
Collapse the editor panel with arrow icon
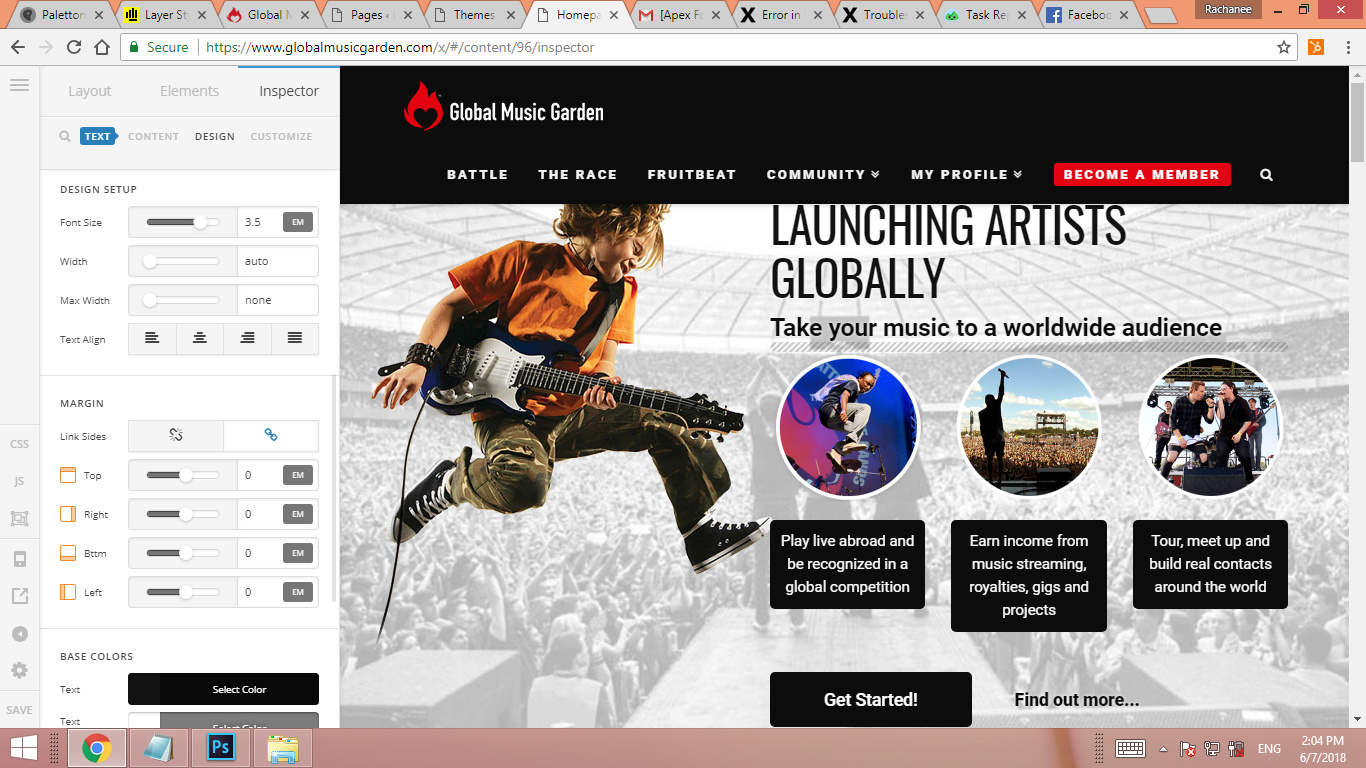19,634
